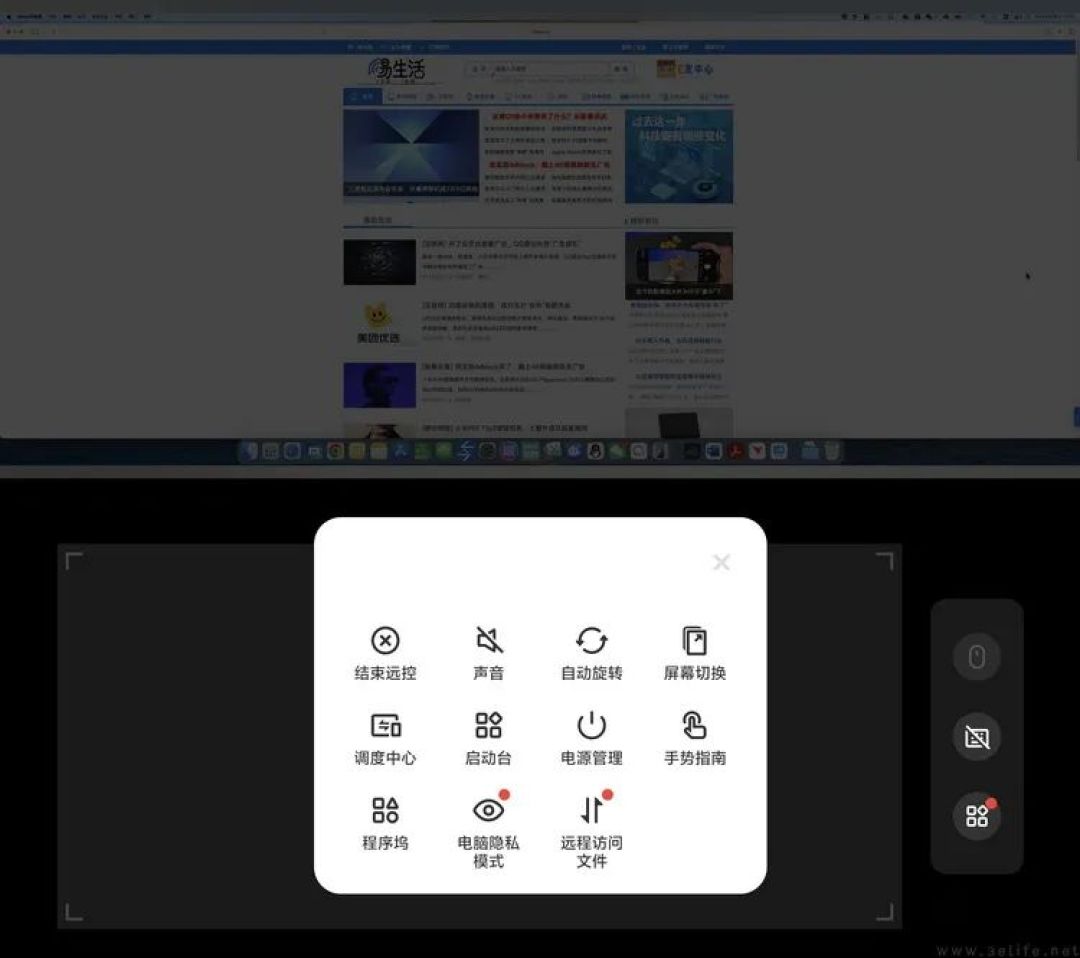Viewport: 1080px width, 958px height.
Task: Open the phone camera article thumbnail
Action: coord(679,265)
